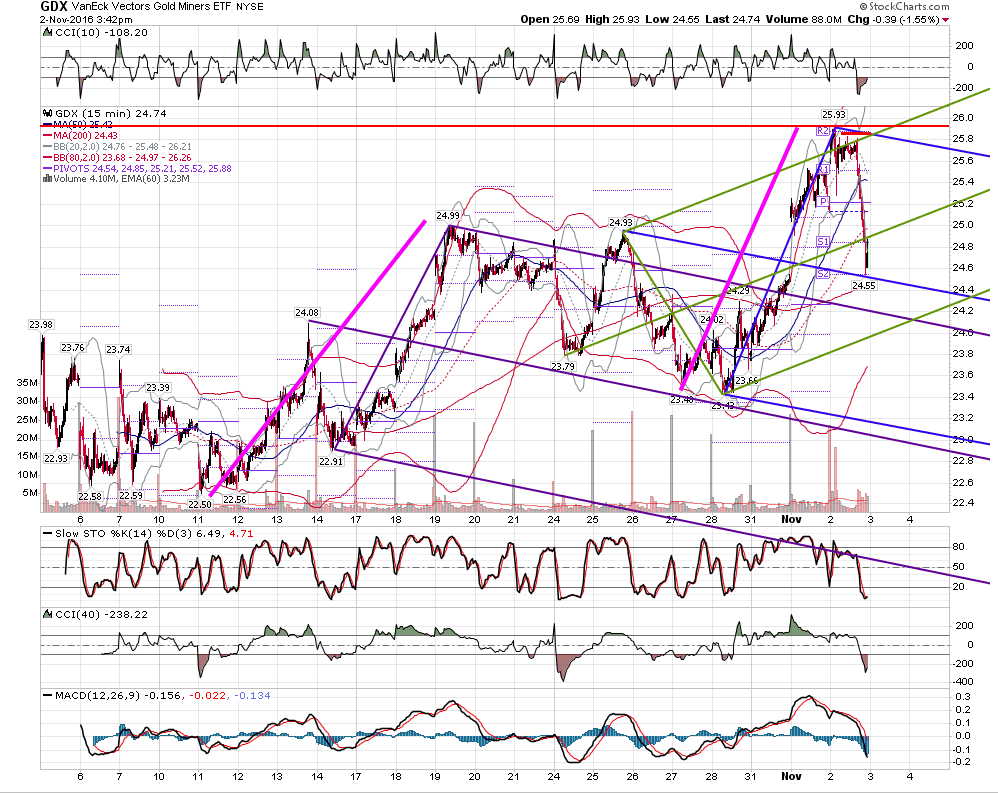Click the candlestick icon beside GDX (15 min)
The image size is (998, 793).
[47, 113]
